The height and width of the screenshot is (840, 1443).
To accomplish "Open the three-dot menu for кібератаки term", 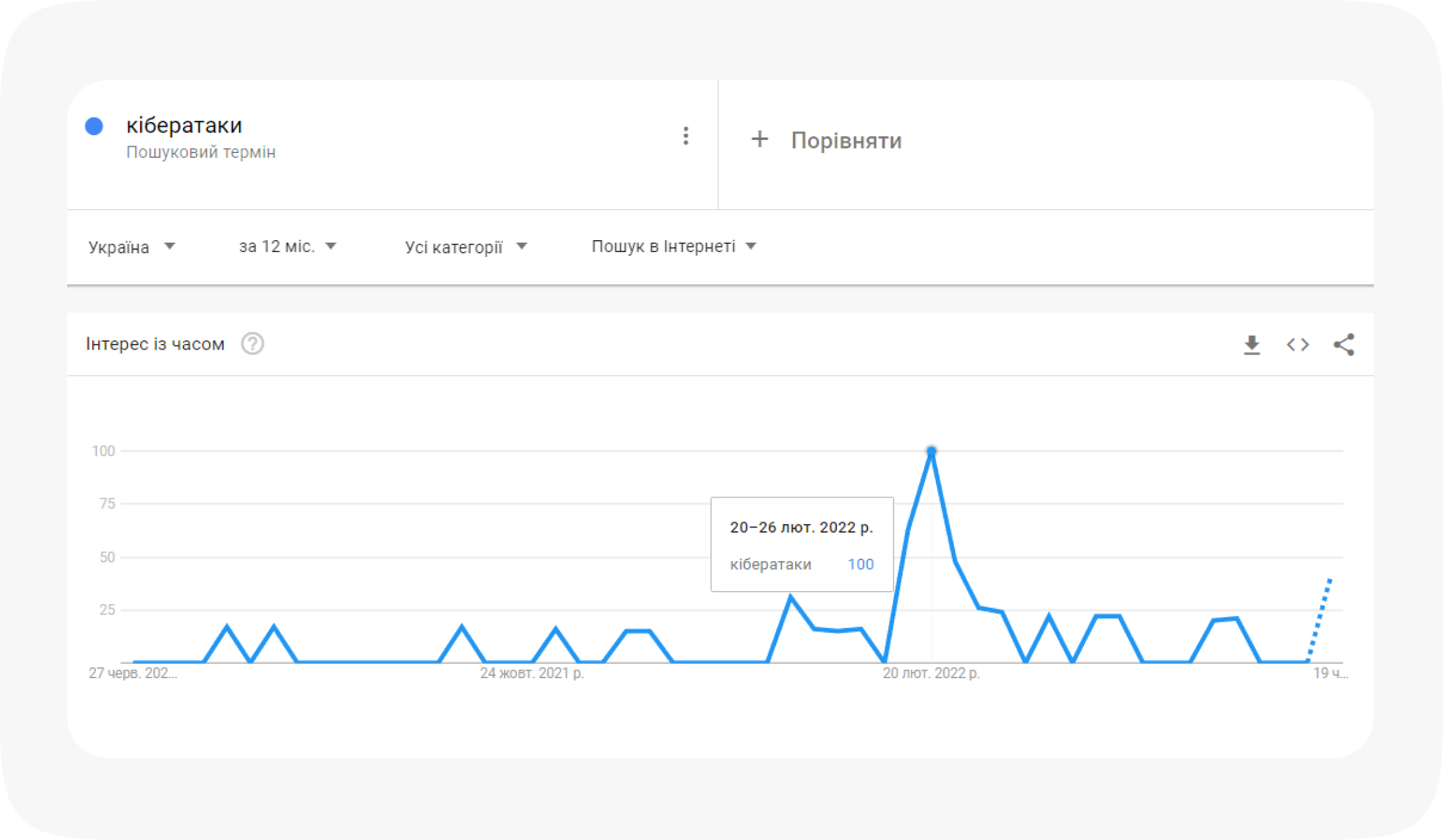I will coord(686,136).
